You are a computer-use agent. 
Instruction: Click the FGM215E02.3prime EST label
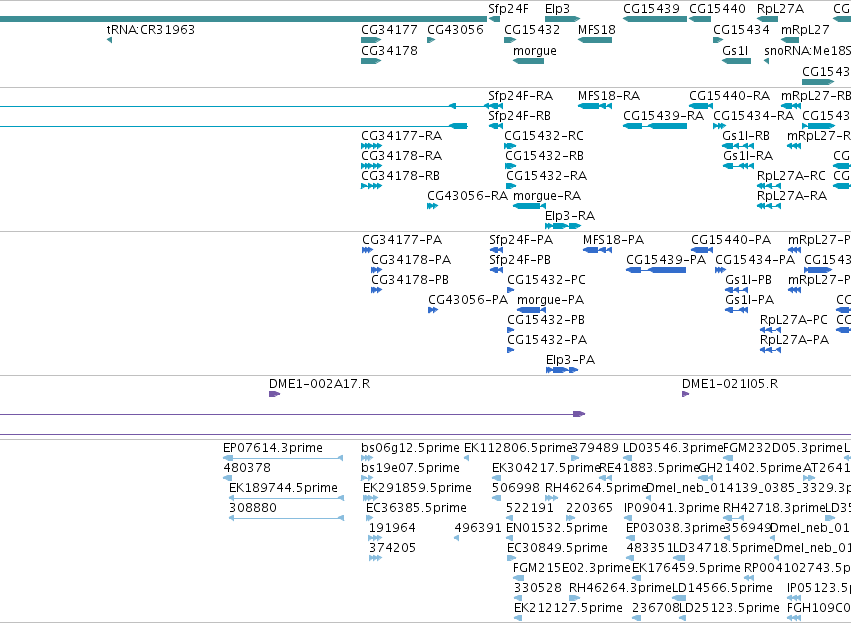pyautogui.click(x=572, y=568)
